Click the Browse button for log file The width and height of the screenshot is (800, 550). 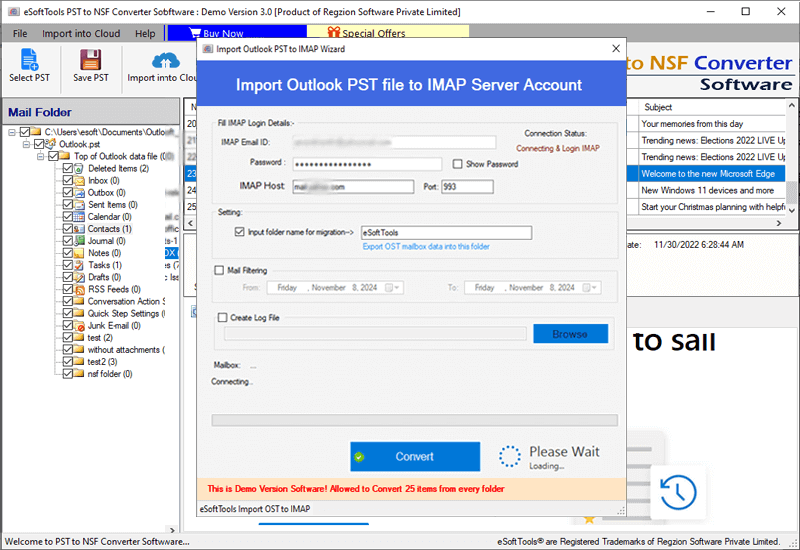click(570, 334)
